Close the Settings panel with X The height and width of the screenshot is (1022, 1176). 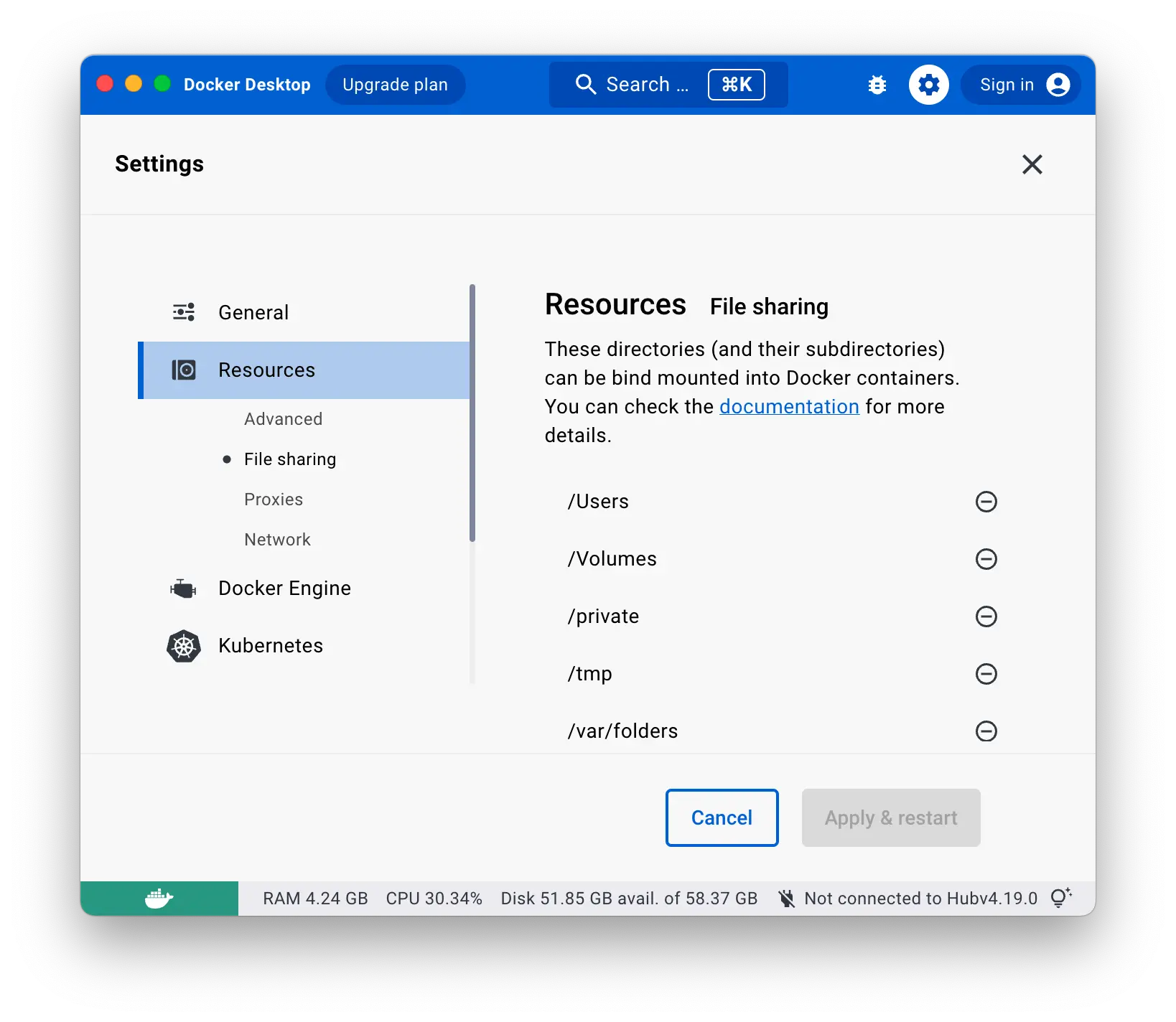click(x=1032, y=164)
